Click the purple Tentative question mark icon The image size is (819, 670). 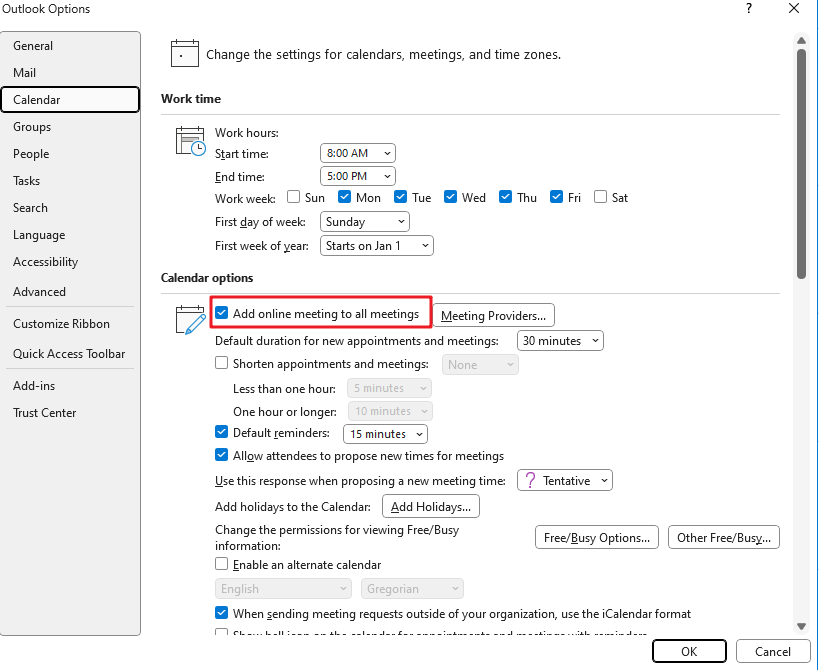click(x=530, y=480)
